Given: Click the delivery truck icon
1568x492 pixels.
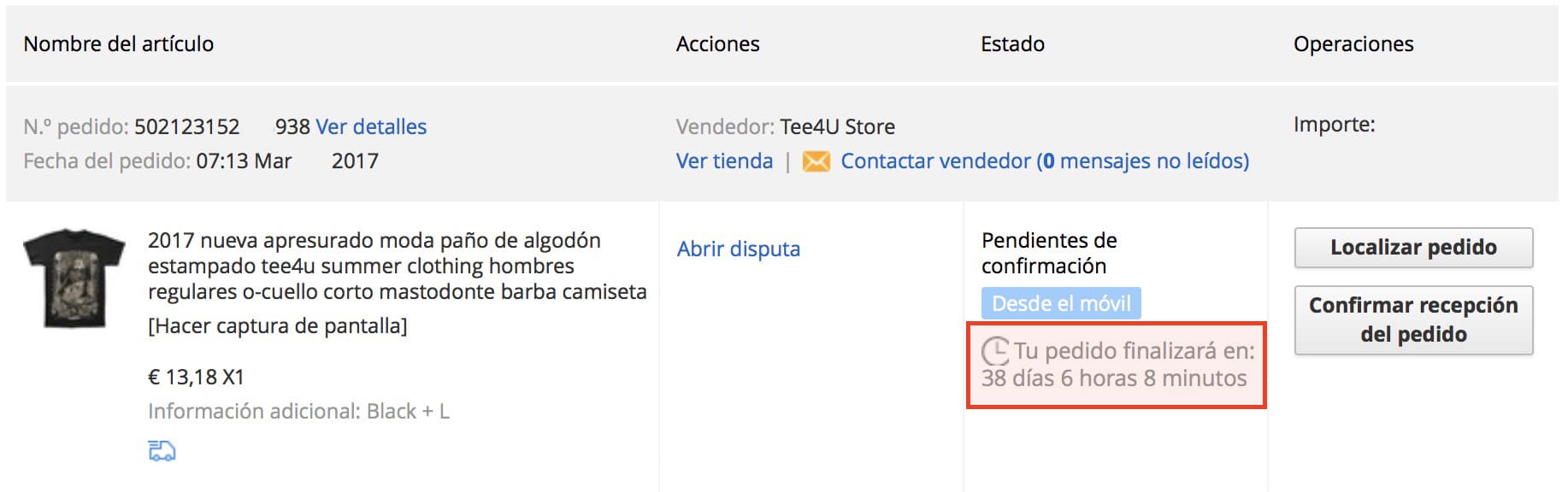Looking at the screenshot, I should (x=162, y=451).
